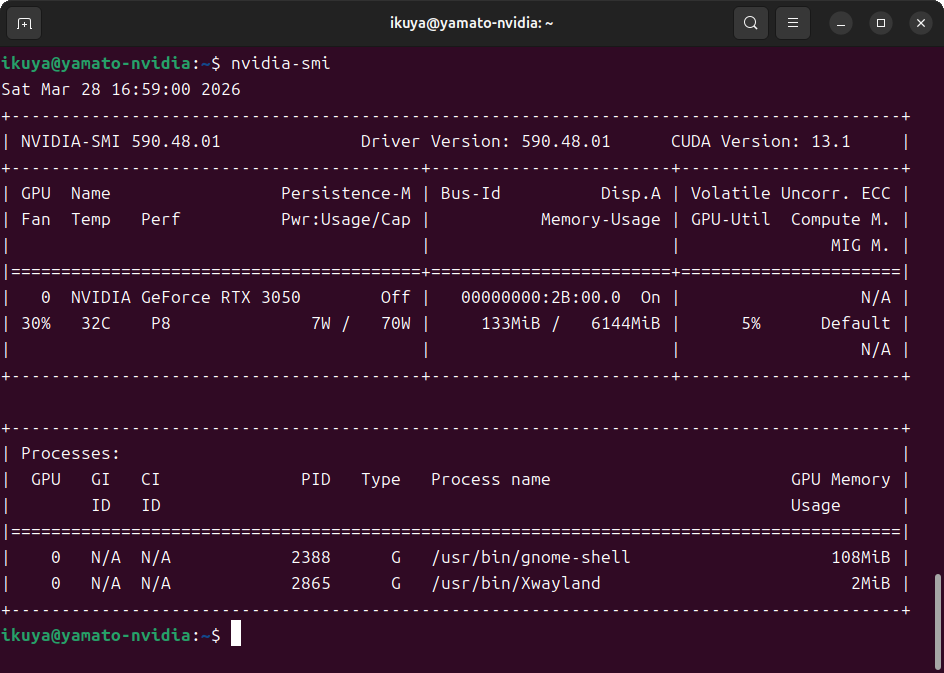Click the CUDA Version 13.1 text
The height and width of the screenshot is (673, 944).
760,141
